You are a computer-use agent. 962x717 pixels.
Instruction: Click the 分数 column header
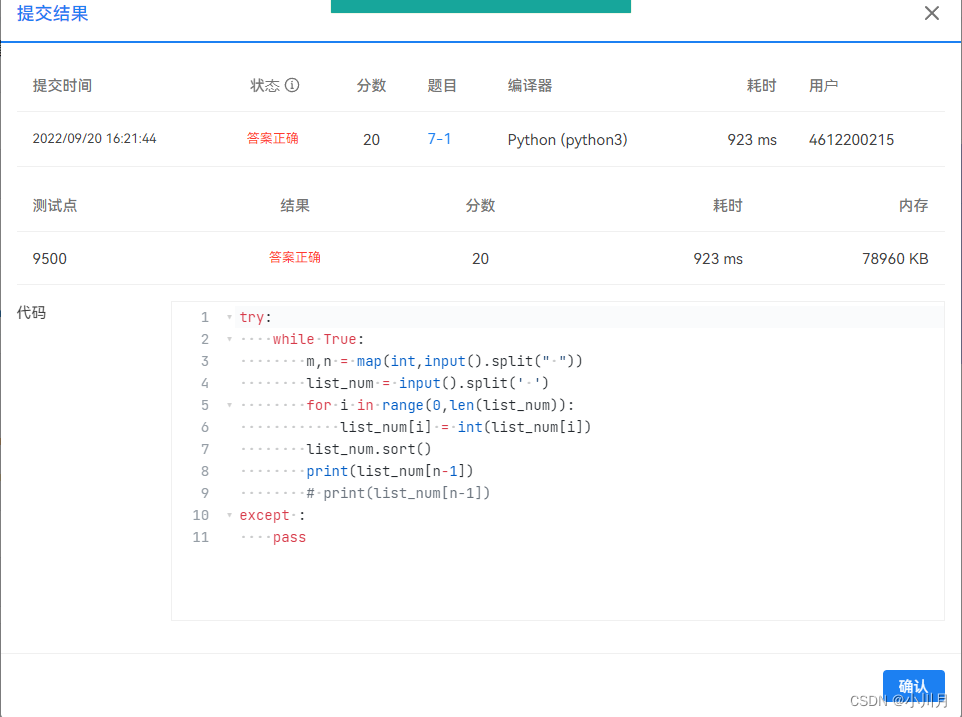[371, 85]
